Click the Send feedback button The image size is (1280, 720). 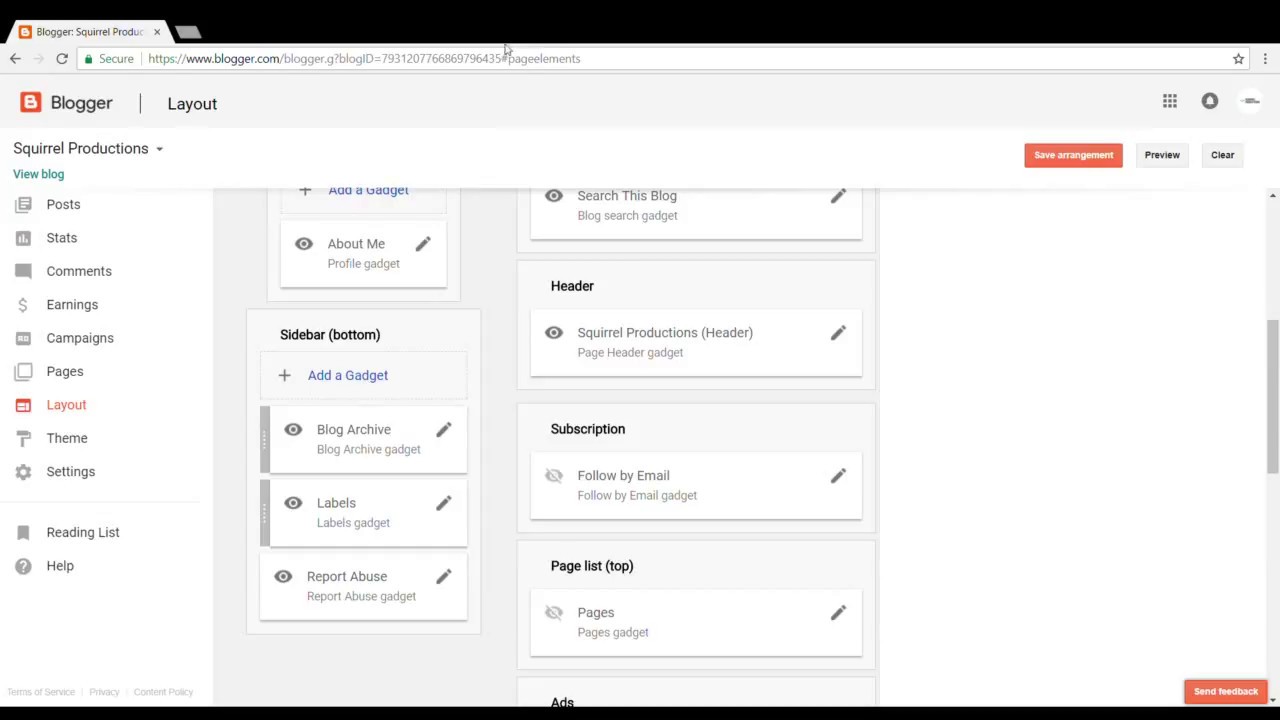(1225, 691)
